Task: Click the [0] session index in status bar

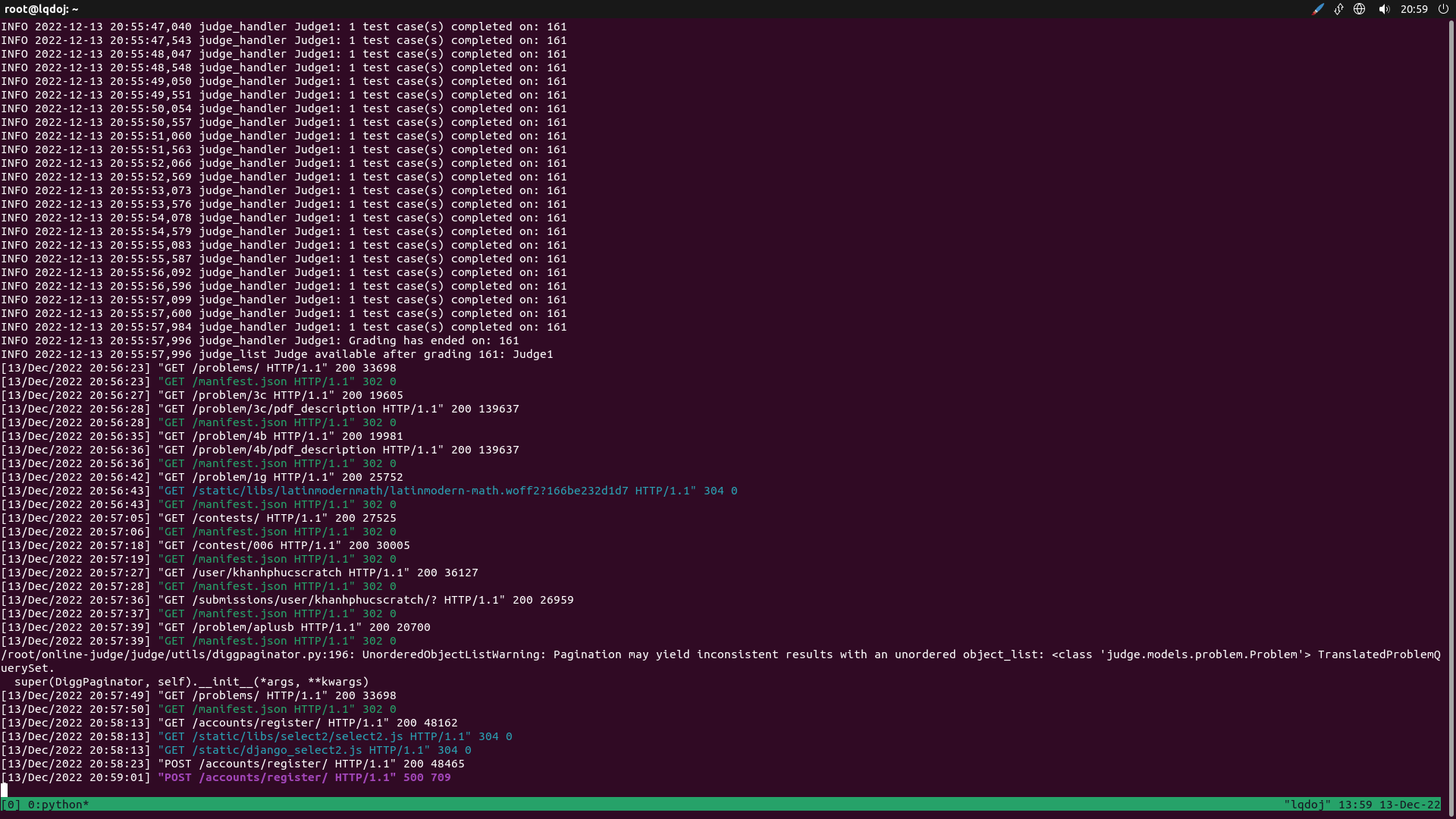Action: pyautogui.click(x=10, y=805)
